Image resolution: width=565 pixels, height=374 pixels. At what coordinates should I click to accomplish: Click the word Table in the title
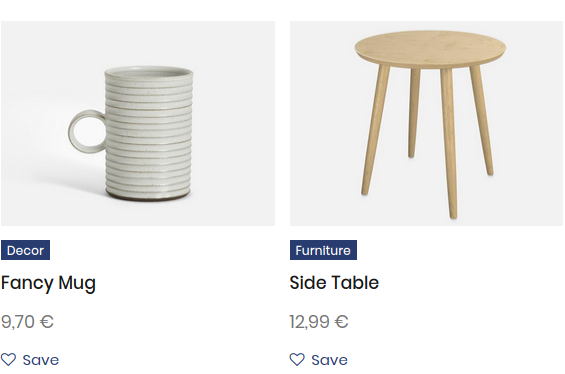355,283
